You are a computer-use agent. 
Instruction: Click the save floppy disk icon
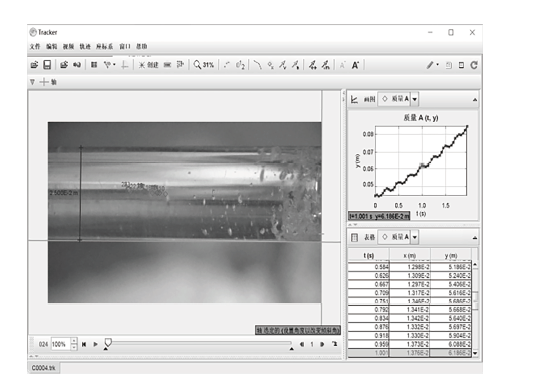click(x=47, y=65)
